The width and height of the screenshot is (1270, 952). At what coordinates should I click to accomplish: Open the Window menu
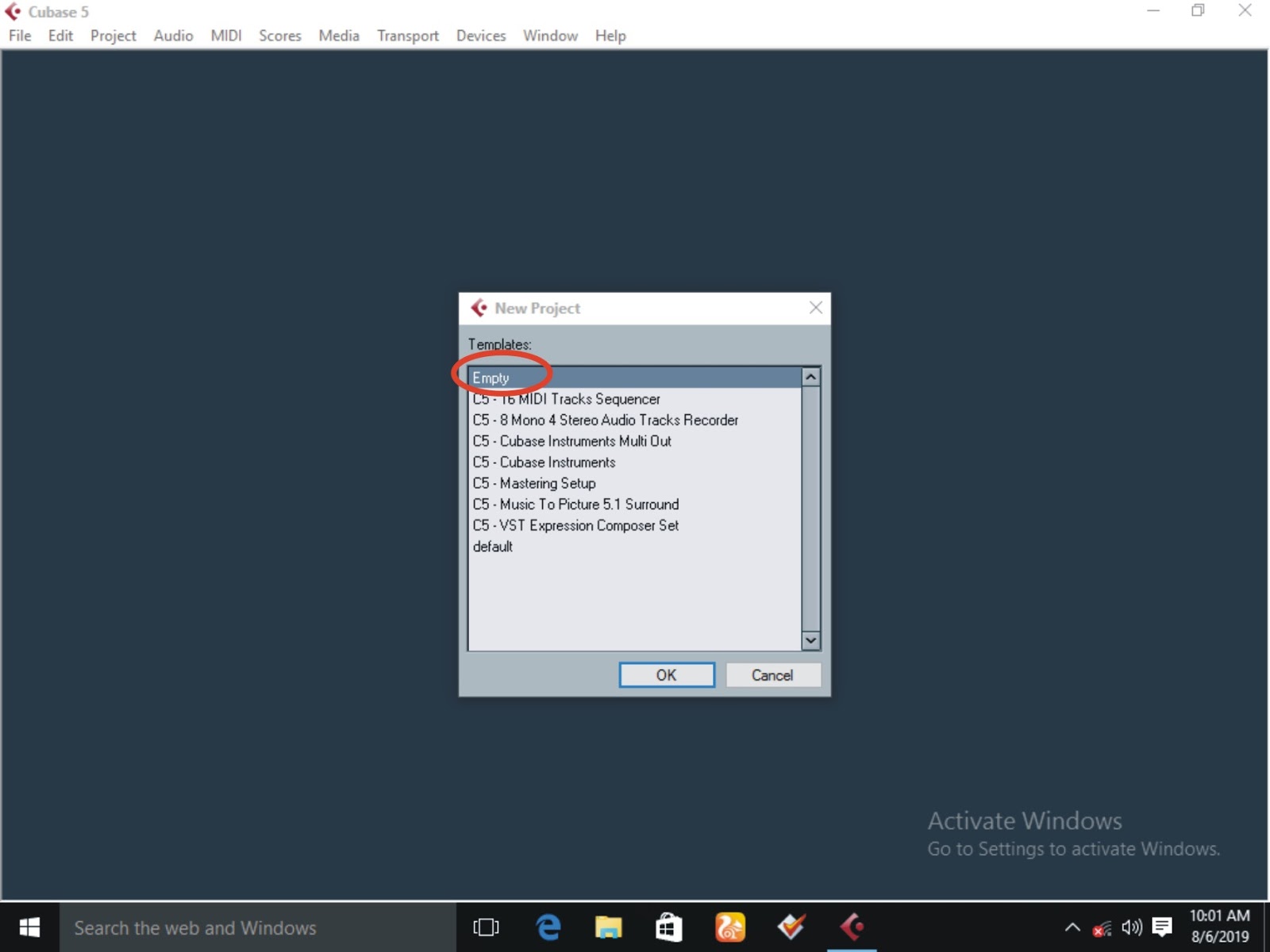[x=550, y=36]
